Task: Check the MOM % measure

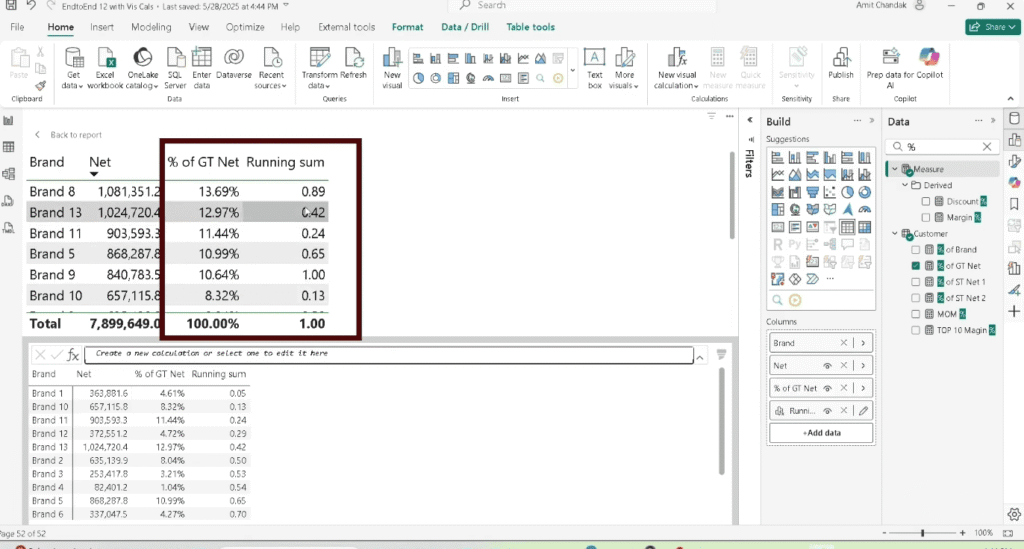Action: click(916, 314)
